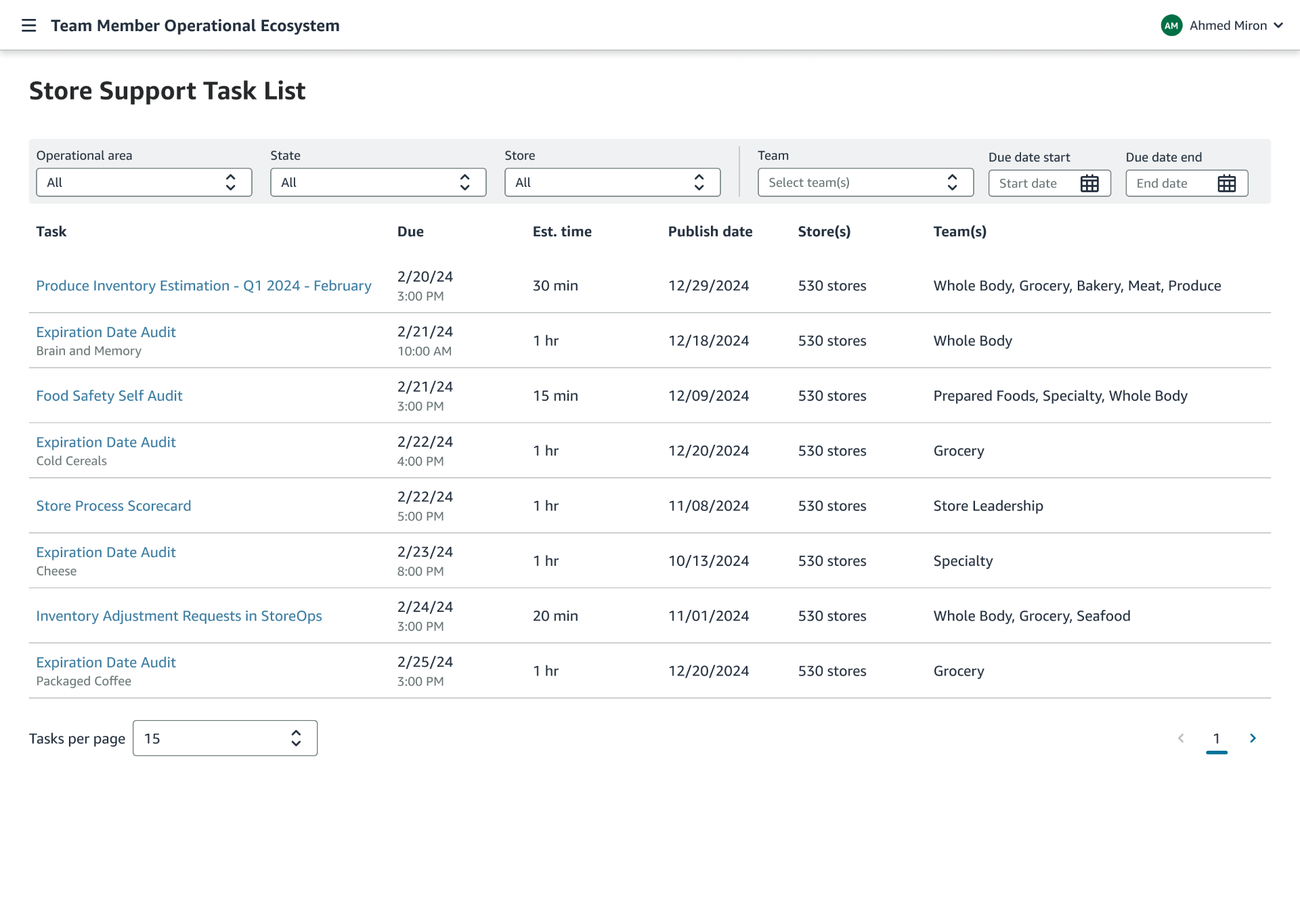Click the Task column header
Viewport: 1300px width, 924px height.
tap(51, 232)
